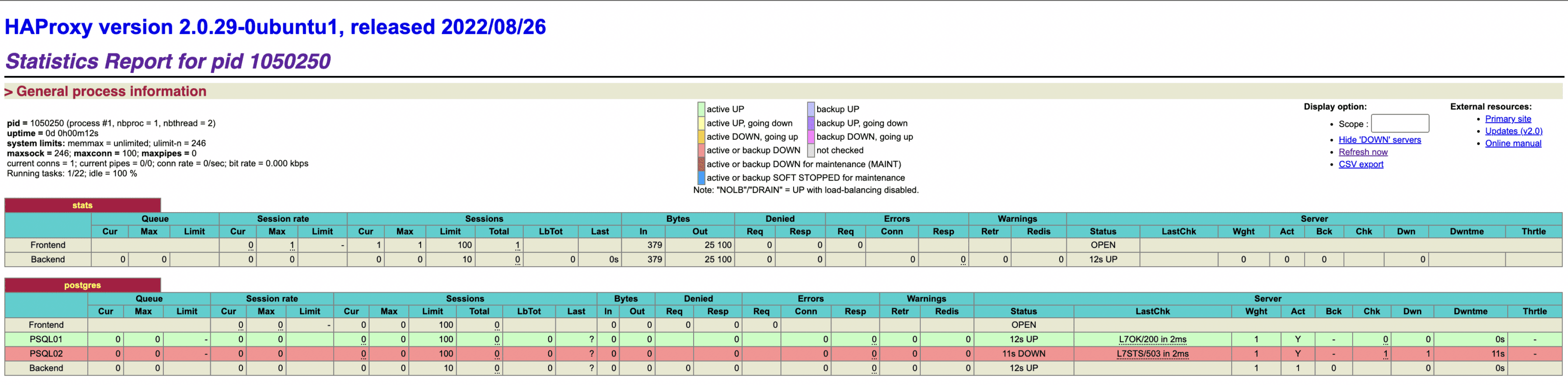Click the 'General process information' heading
The width and height of the screenshot is (1568, 385).
coord(111,91)
